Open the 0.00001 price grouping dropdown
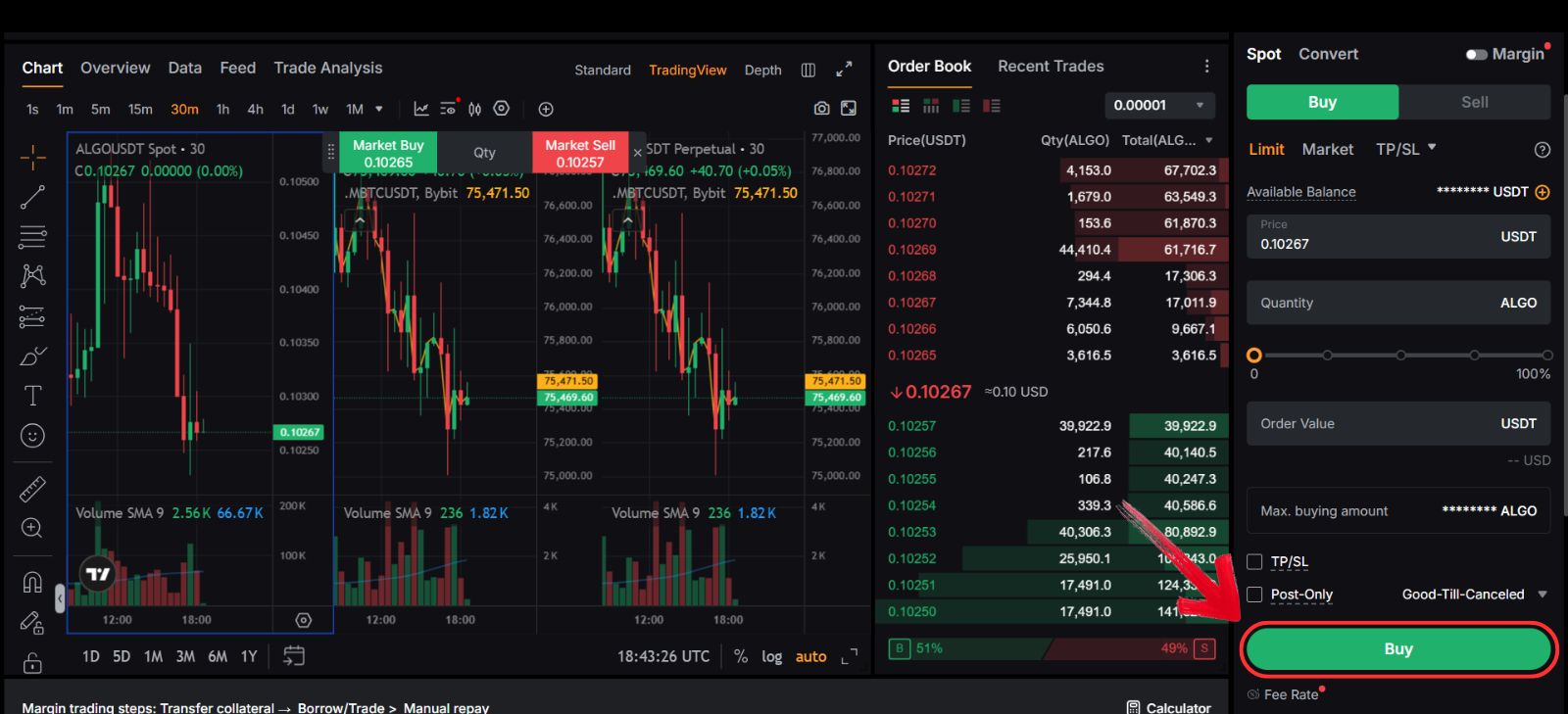Screen dimensions: 1568x714 point(1160,105)
